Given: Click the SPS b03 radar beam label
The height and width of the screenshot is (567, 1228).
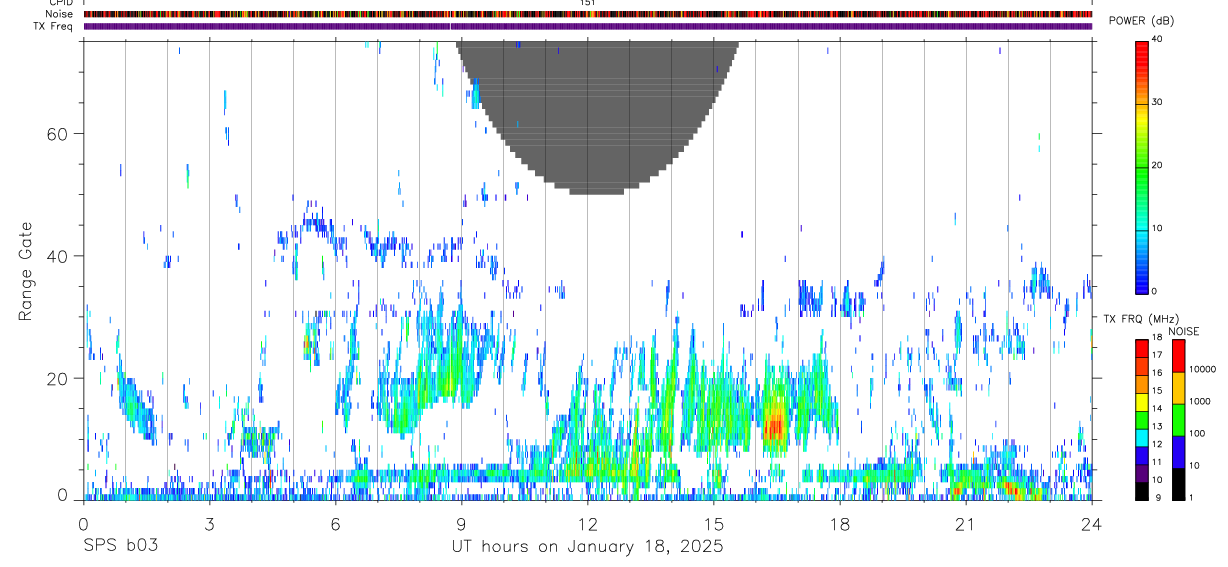Looking at the screenshot, I should pyautogui.click(x=119, y=547).
